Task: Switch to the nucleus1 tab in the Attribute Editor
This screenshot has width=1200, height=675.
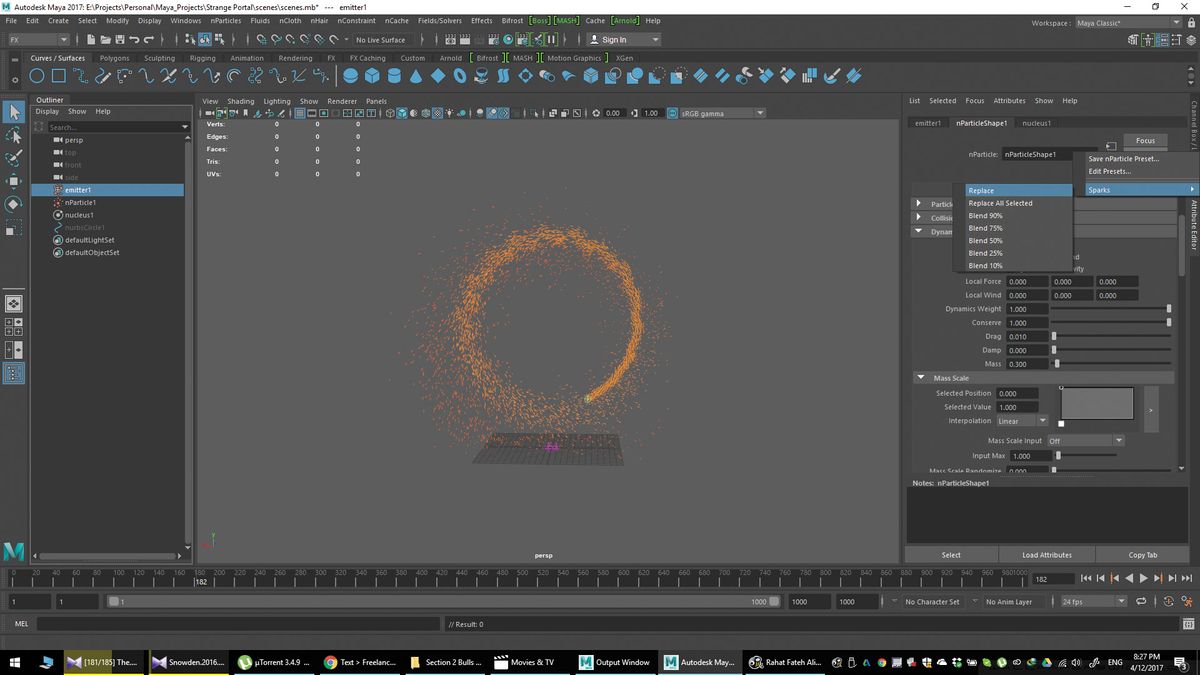Action: pos(1037,122)
